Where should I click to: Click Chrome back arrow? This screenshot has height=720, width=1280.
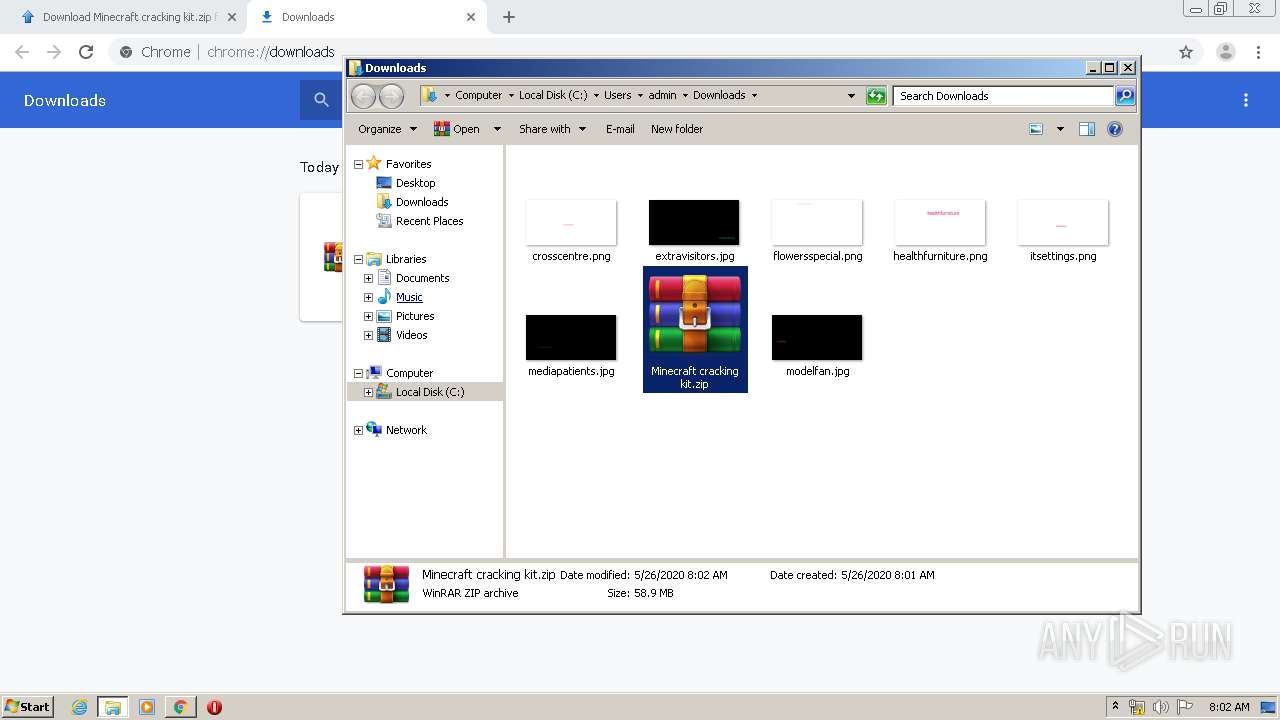[22, 52]
